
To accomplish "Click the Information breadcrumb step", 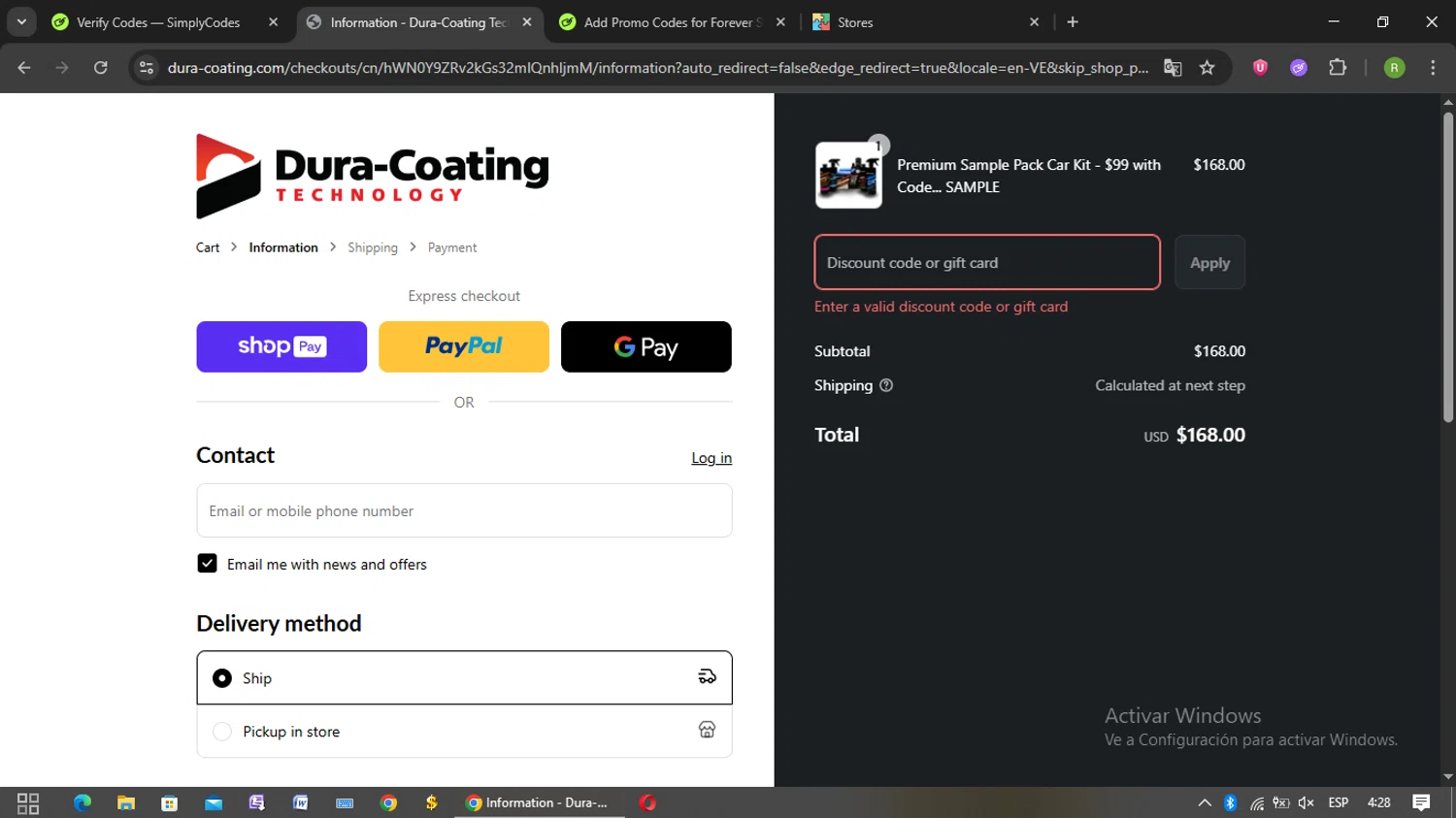I will tap(283, 247).
